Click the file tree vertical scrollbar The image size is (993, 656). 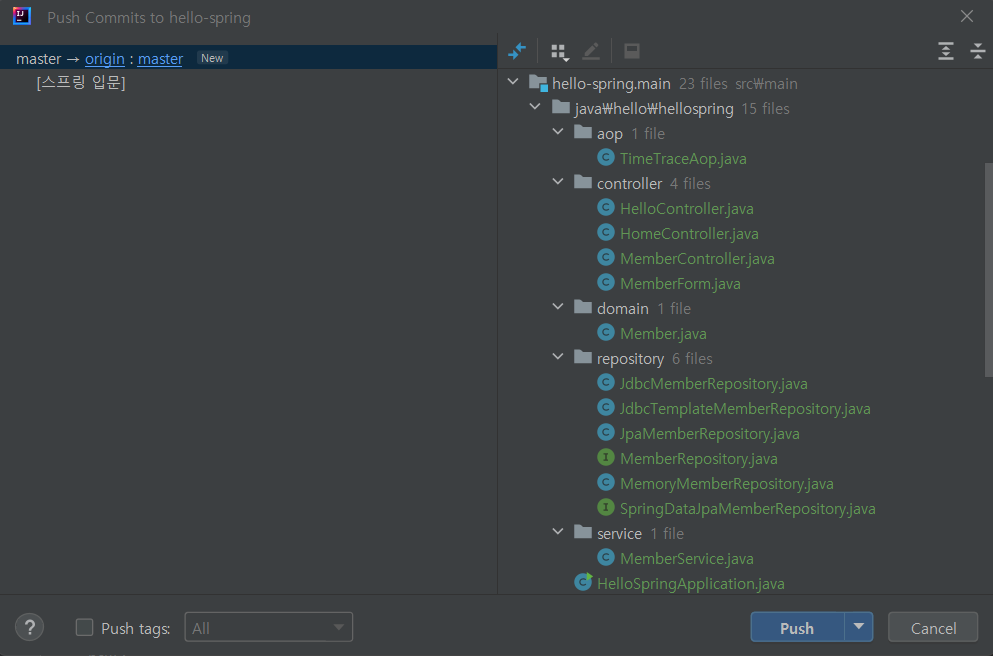click(989, 270)
